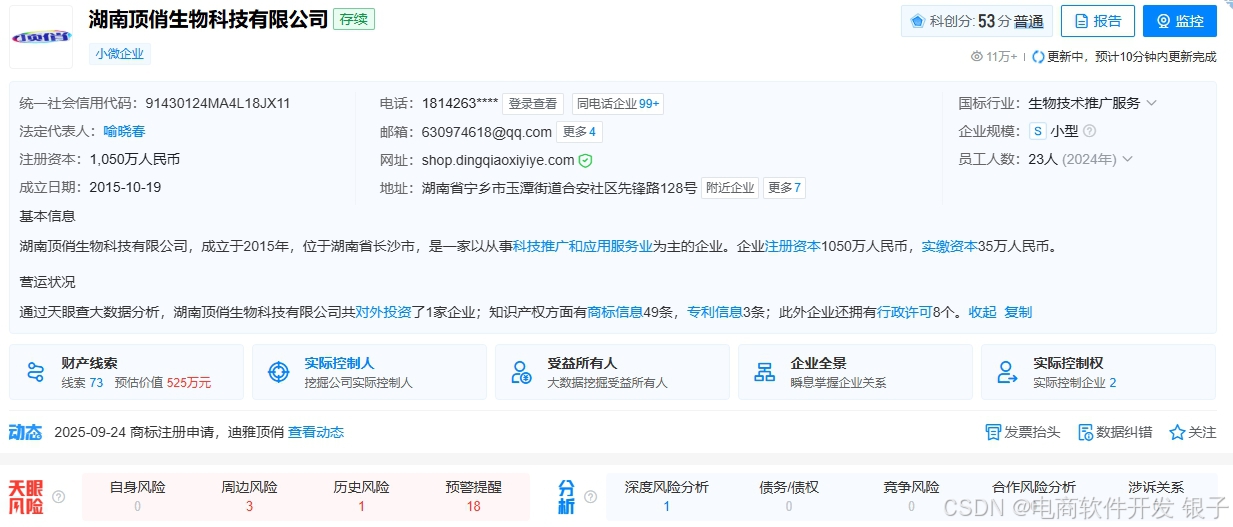
Task: Open shop.dingqiaoxiyiye.com website link
Action: 498,160
